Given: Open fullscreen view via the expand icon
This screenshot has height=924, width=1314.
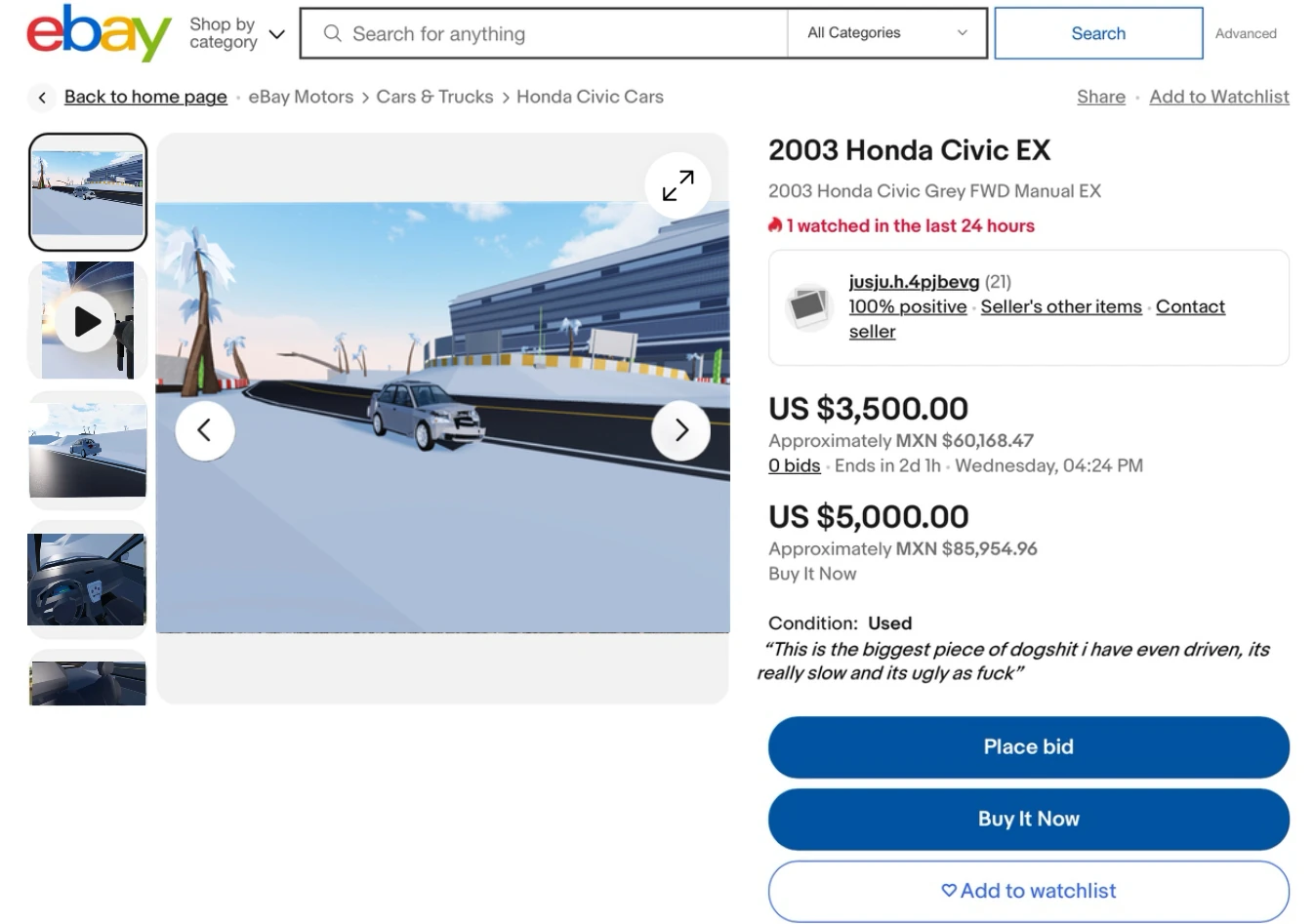Looking at the screenshot, I should click(678, 184).
